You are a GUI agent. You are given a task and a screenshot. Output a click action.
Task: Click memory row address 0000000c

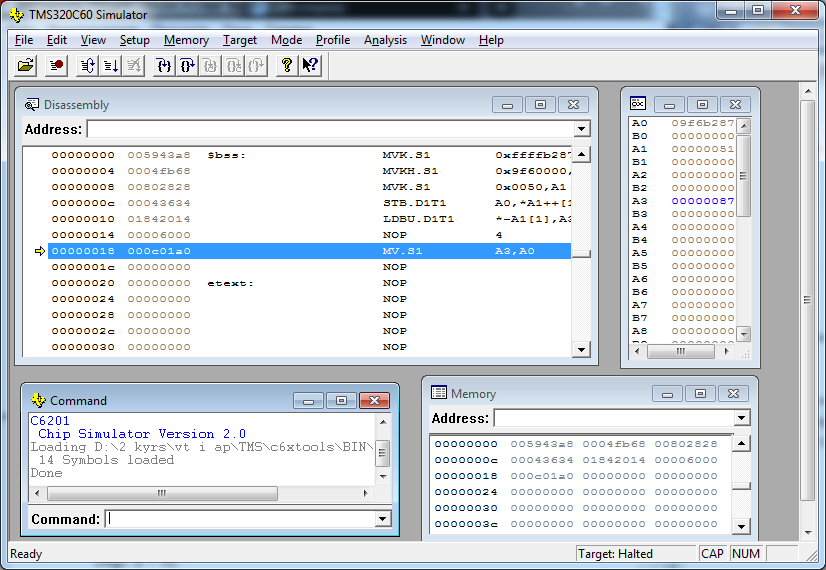(466, 460)
